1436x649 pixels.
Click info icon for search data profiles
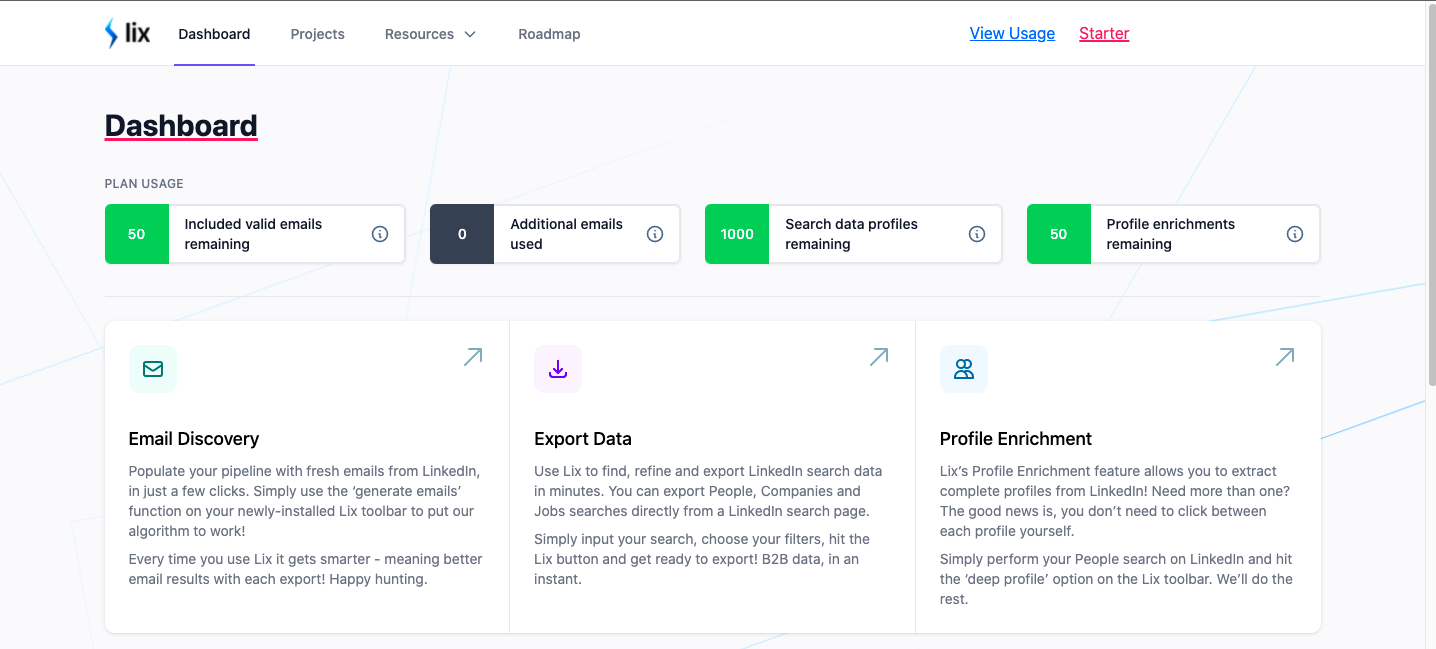click(x=977, y=234)
